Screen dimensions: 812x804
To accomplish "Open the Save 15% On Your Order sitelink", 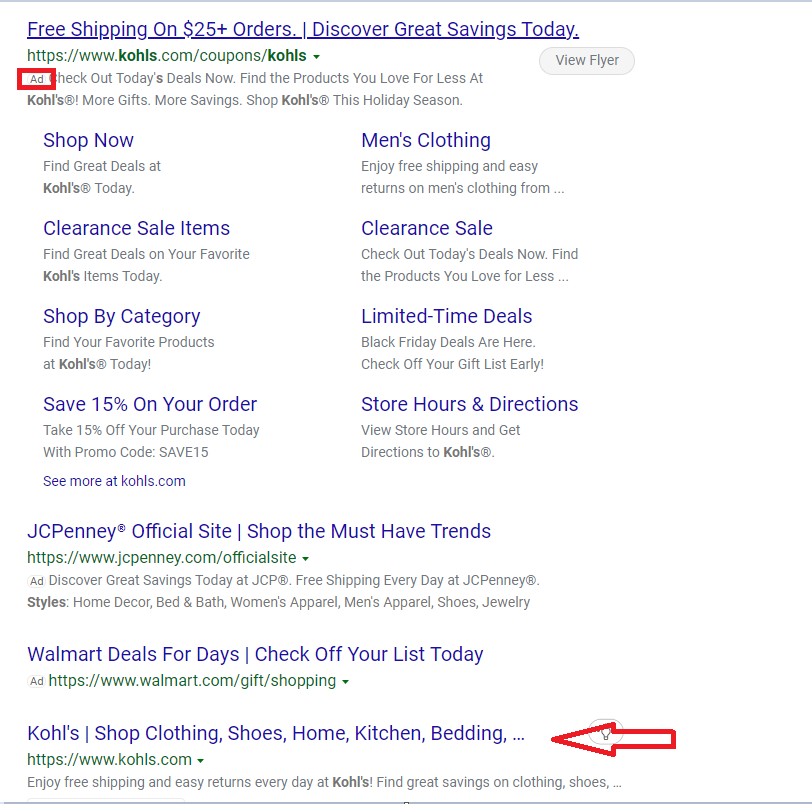I will pyautogui.click(x=150, y=404).
